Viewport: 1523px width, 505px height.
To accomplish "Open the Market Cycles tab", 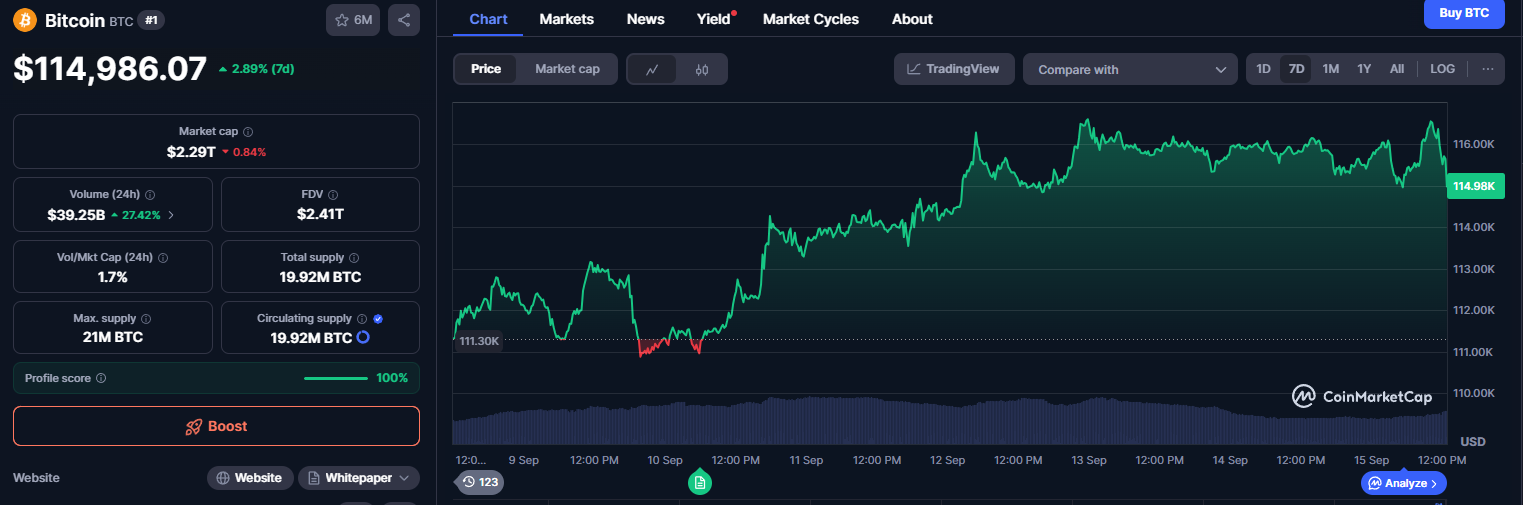I will coord(810,19).
